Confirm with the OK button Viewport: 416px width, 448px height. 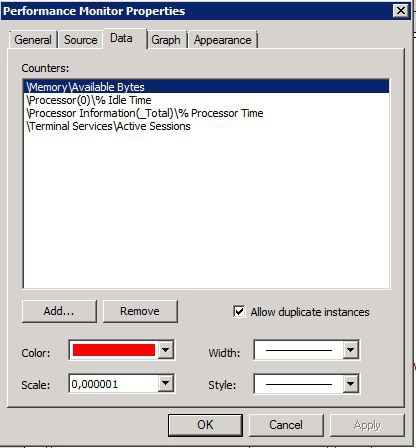point(205,425)
